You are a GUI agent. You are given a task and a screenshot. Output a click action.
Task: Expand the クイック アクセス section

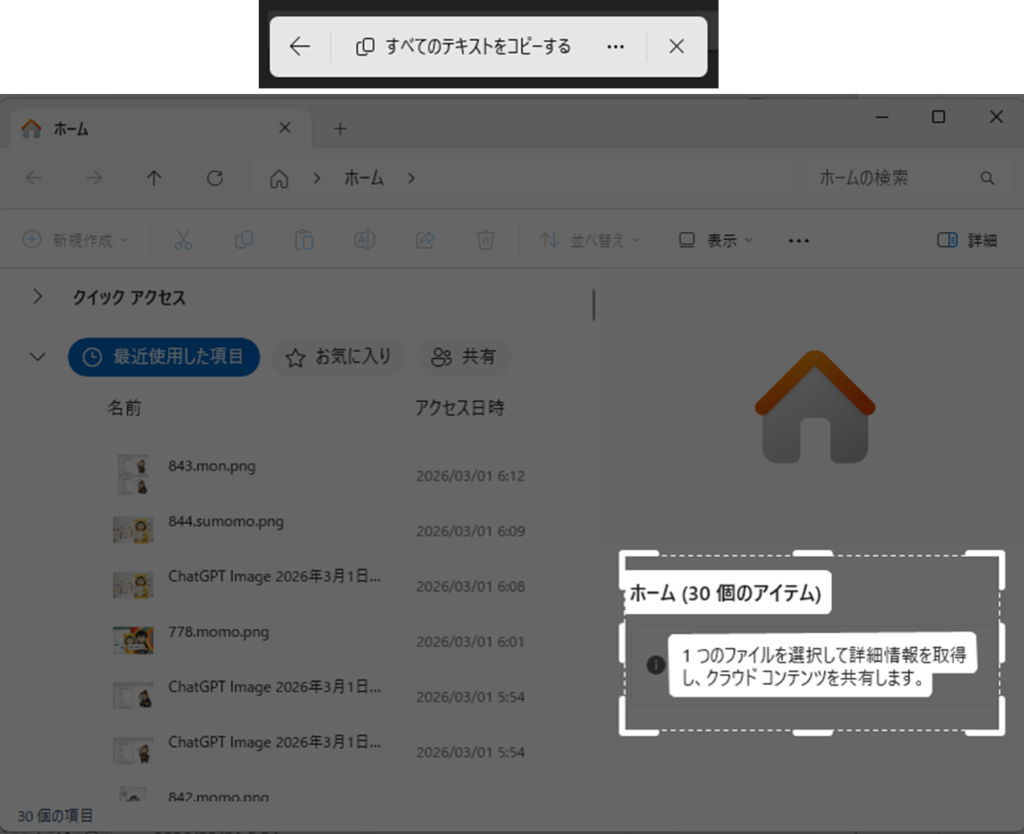(38, 297)
